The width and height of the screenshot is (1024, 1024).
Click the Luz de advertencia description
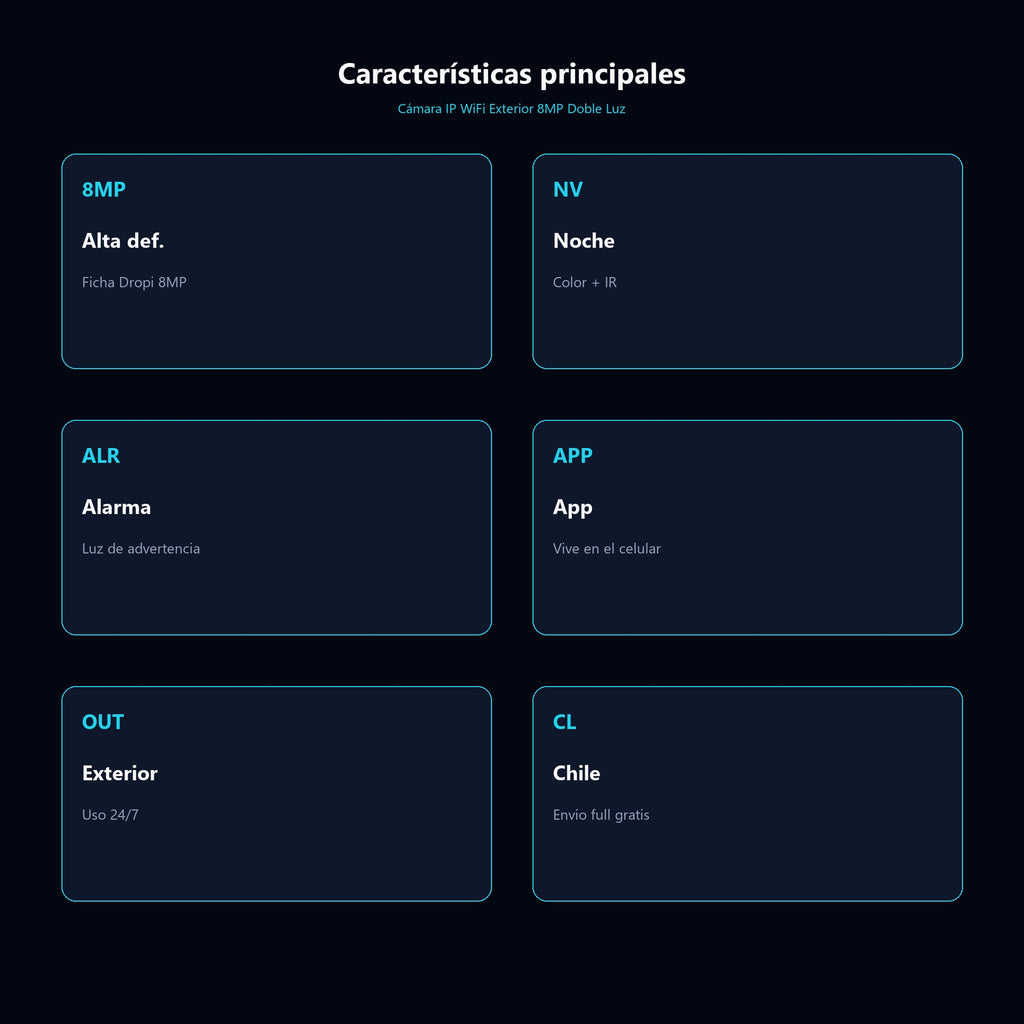click(140, 549)
